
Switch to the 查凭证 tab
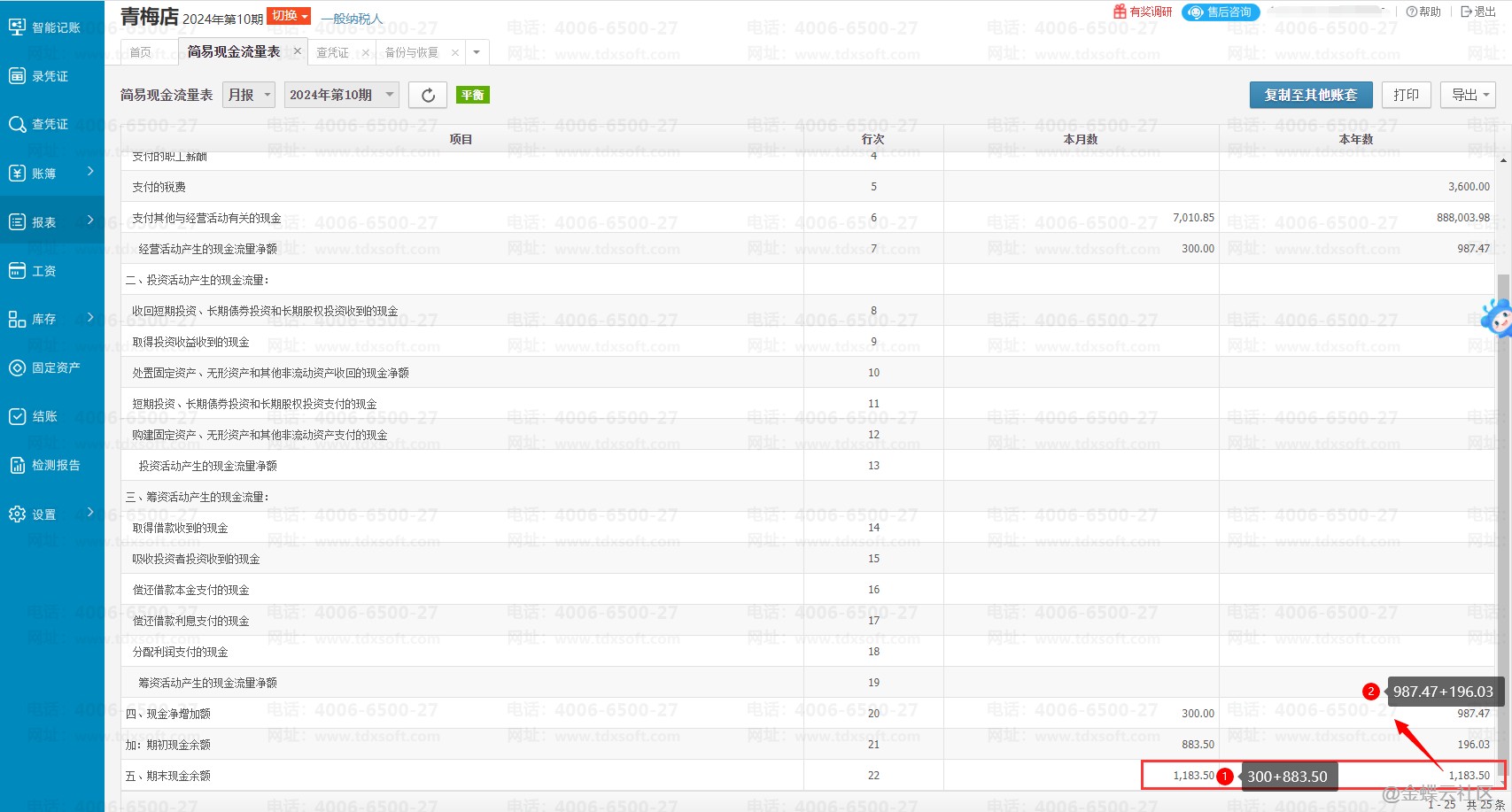[x=333, y=52]
